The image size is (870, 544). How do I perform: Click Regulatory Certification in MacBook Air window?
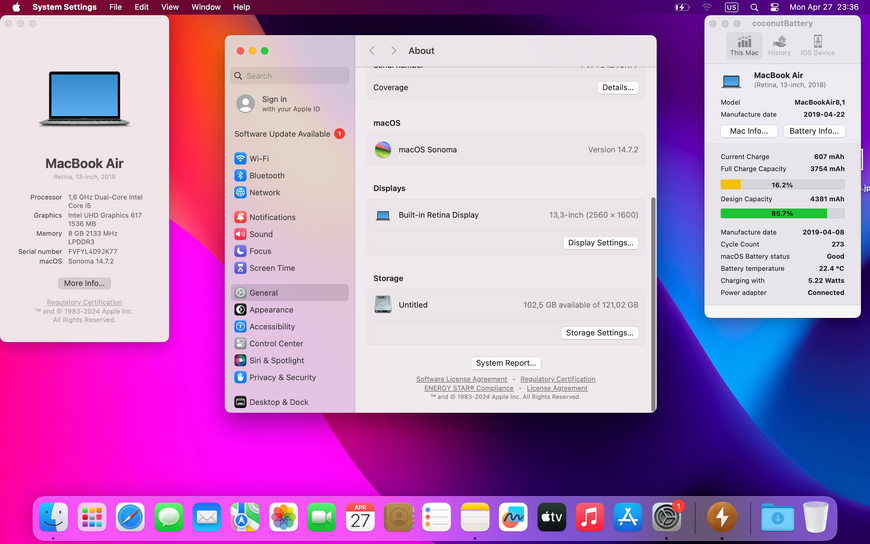point(84,303)
